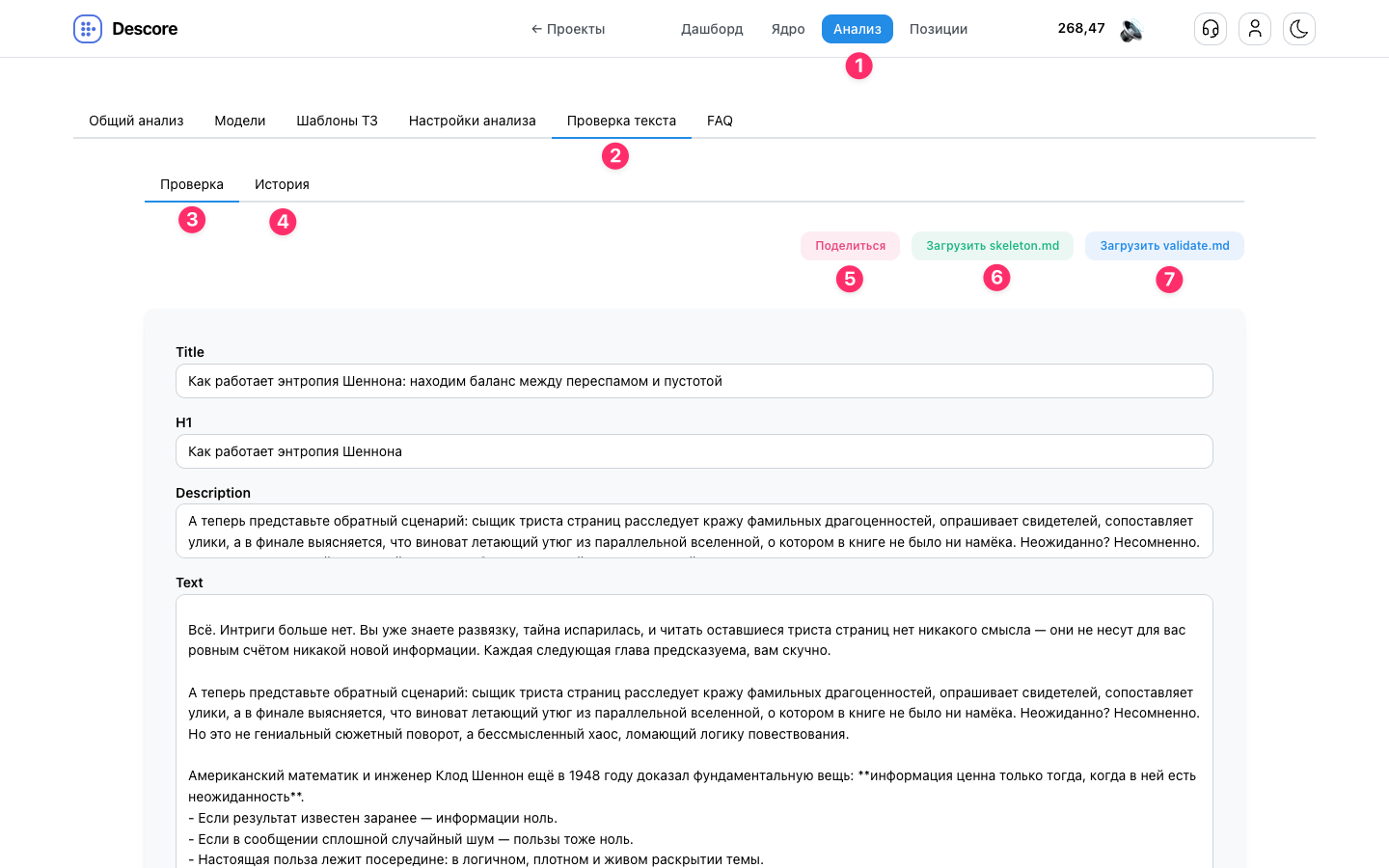The image size is (1389, 868).
Task: Open the Шаблоны ТЗ tab
Action: pos(337,121)
